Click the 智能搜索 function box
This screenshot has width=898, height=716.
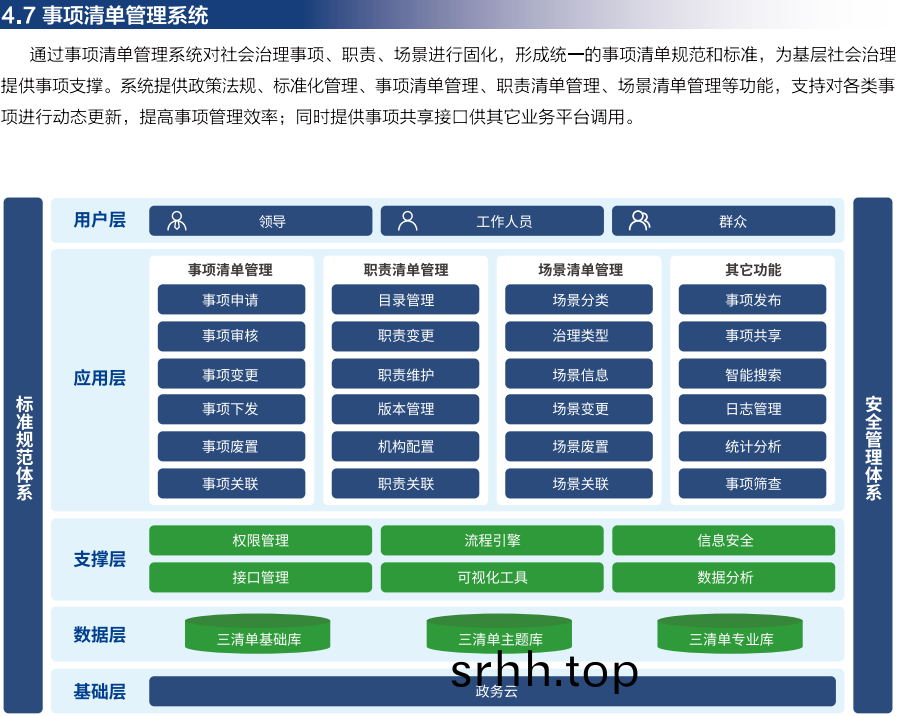(752, 375)
